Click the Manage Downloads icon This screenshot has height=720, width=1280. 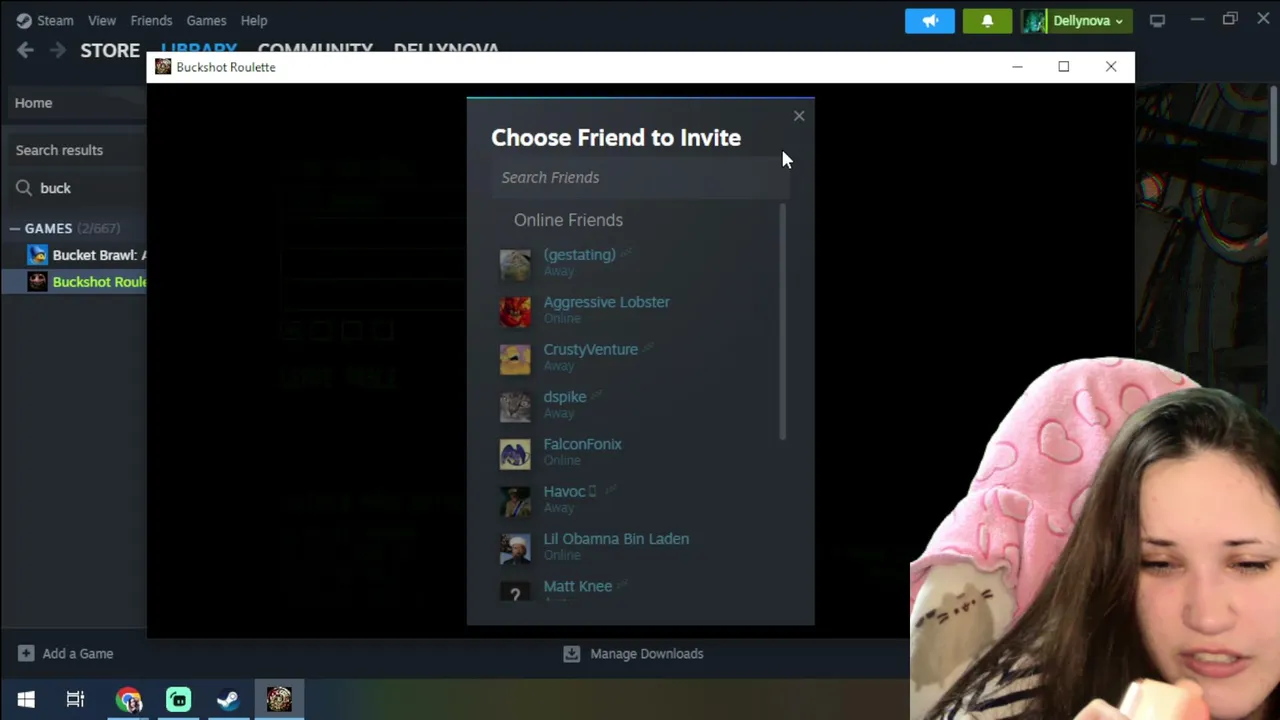(571, 654)
